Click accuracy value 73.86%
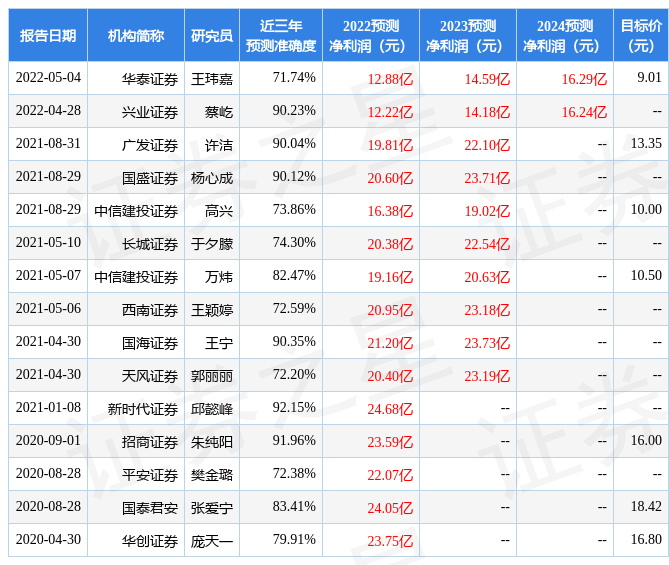Screen dimensions: 669x565 pyautogui.click(x=294, y=210)
